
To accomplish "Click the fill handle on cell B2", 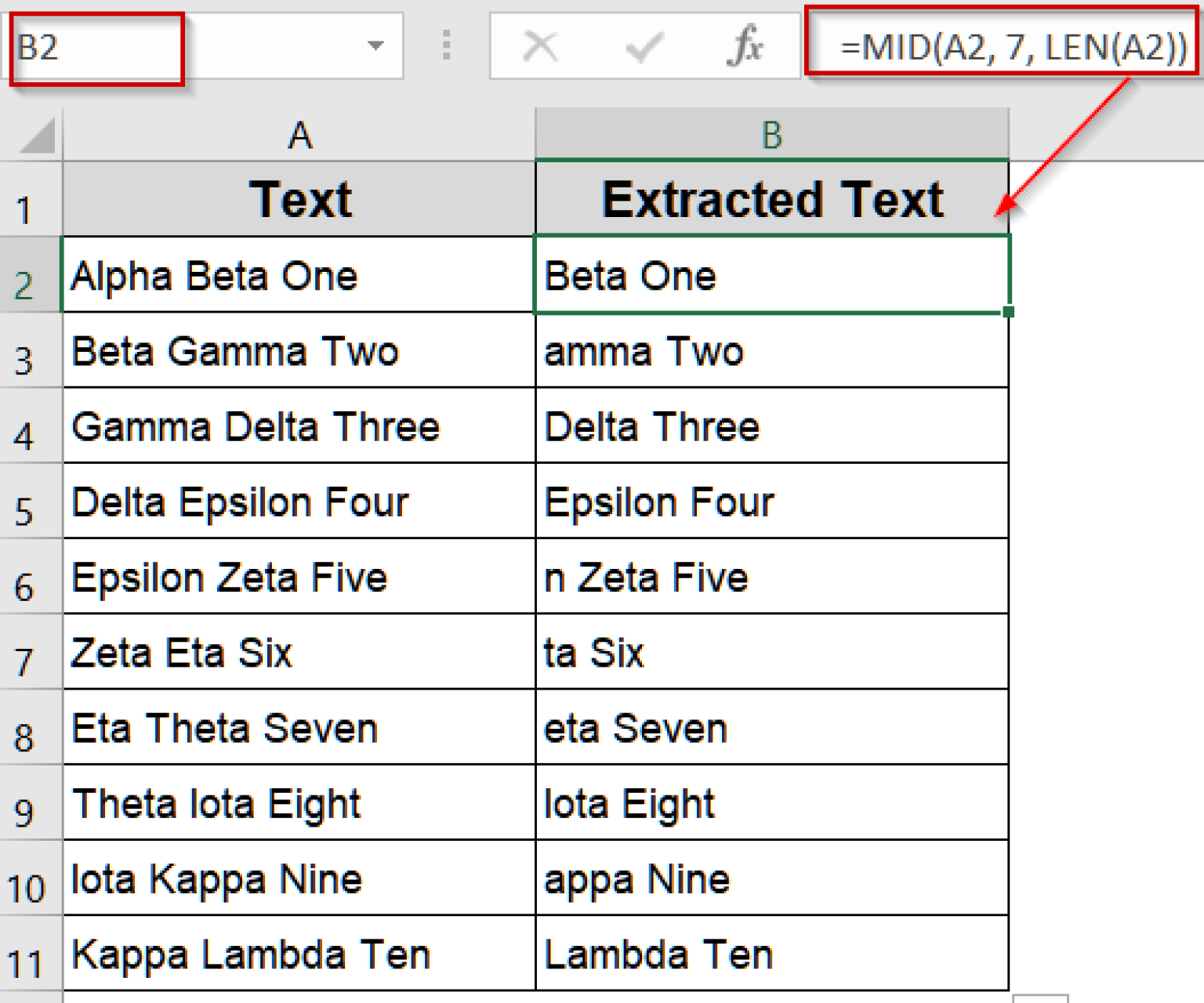I will coord(1007,310).
